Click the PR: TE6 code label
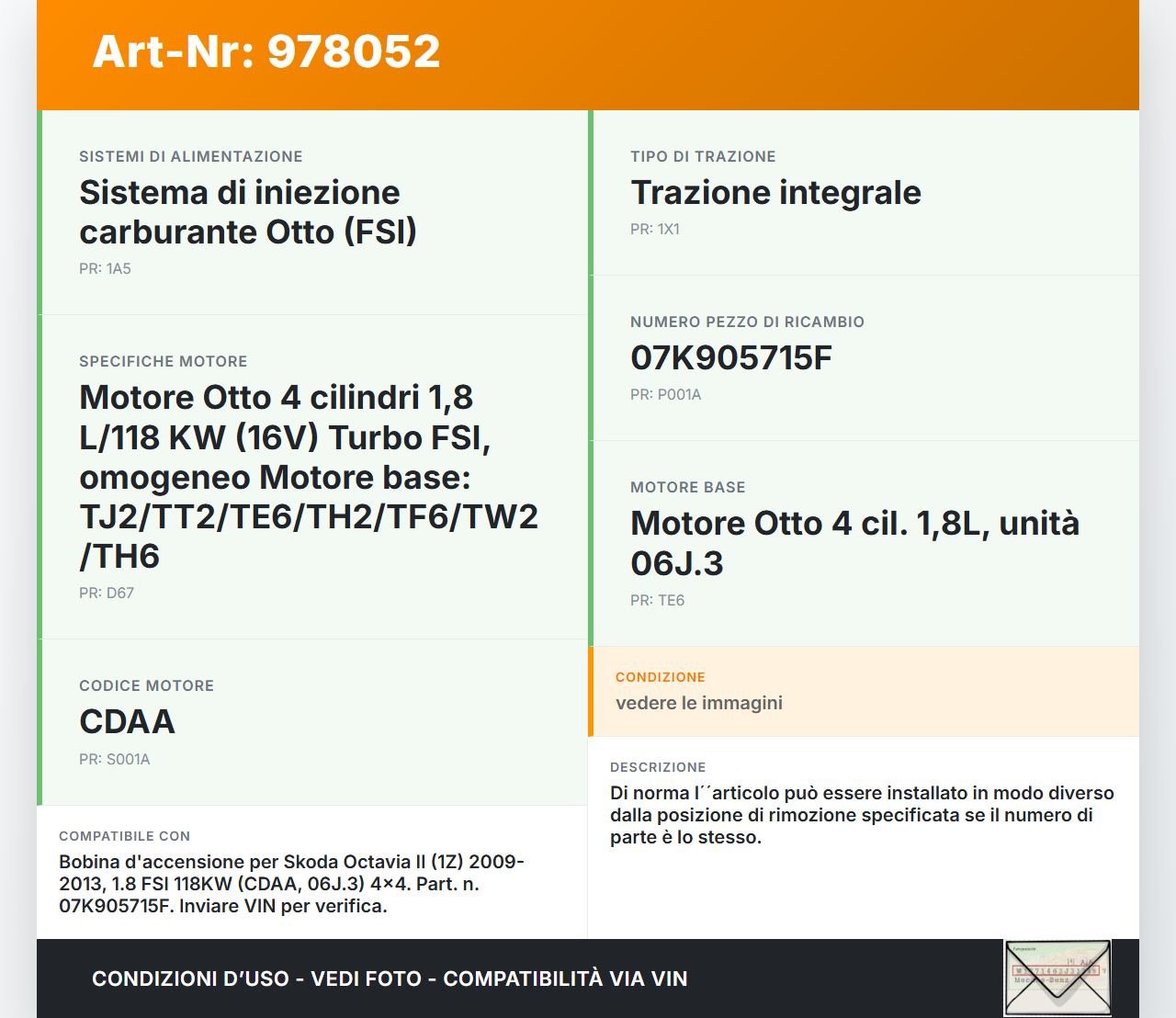 click(657, 601)
